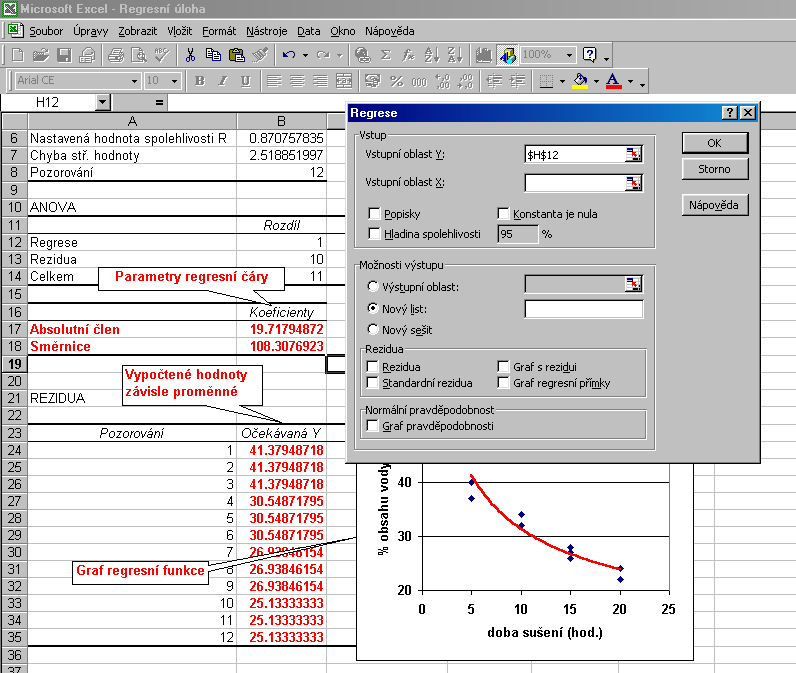Insert hyperlink globe icon
Viewport: 796px width, 673px height.
[362, 55]
